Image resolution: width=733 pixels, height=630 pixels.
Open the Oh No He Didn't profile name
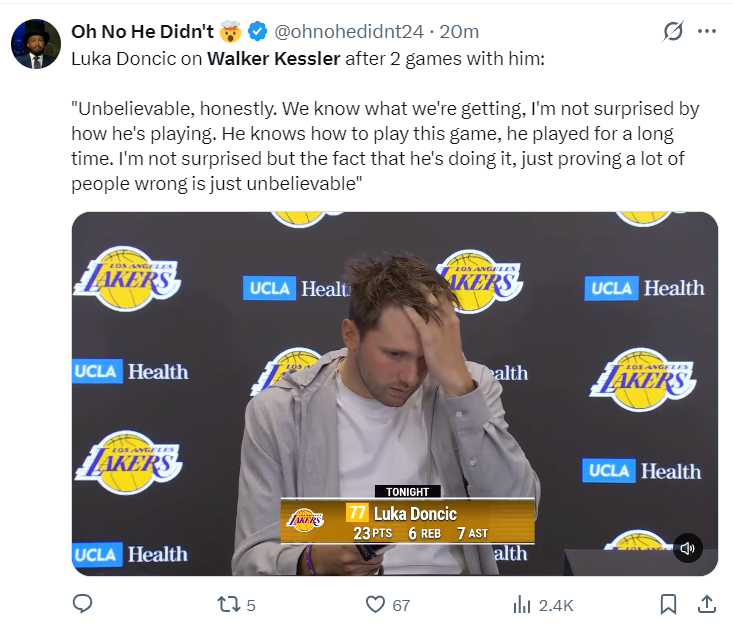[143, 31]
